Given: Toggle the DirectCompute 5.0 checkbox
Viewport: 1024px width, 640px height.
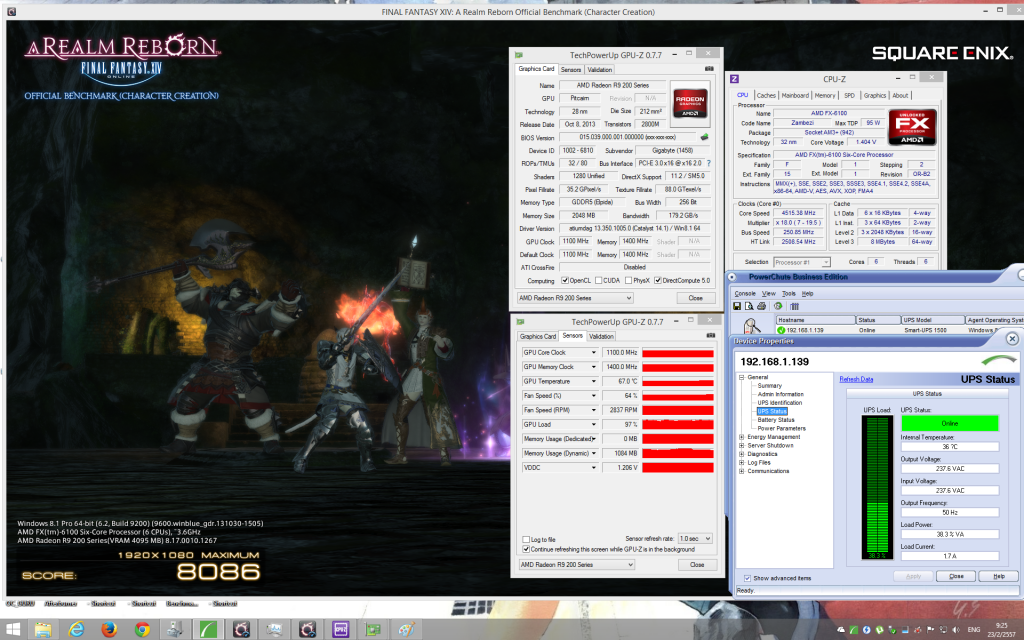Looking at the screenshot, I should [658, 281].
